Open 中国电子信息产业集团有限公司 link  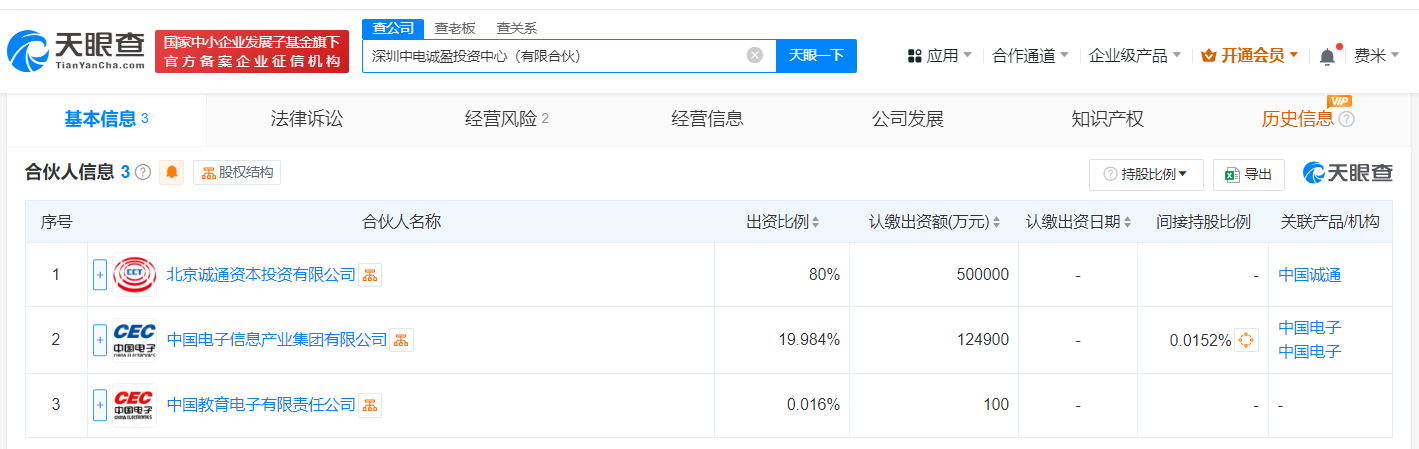point(276,340)
